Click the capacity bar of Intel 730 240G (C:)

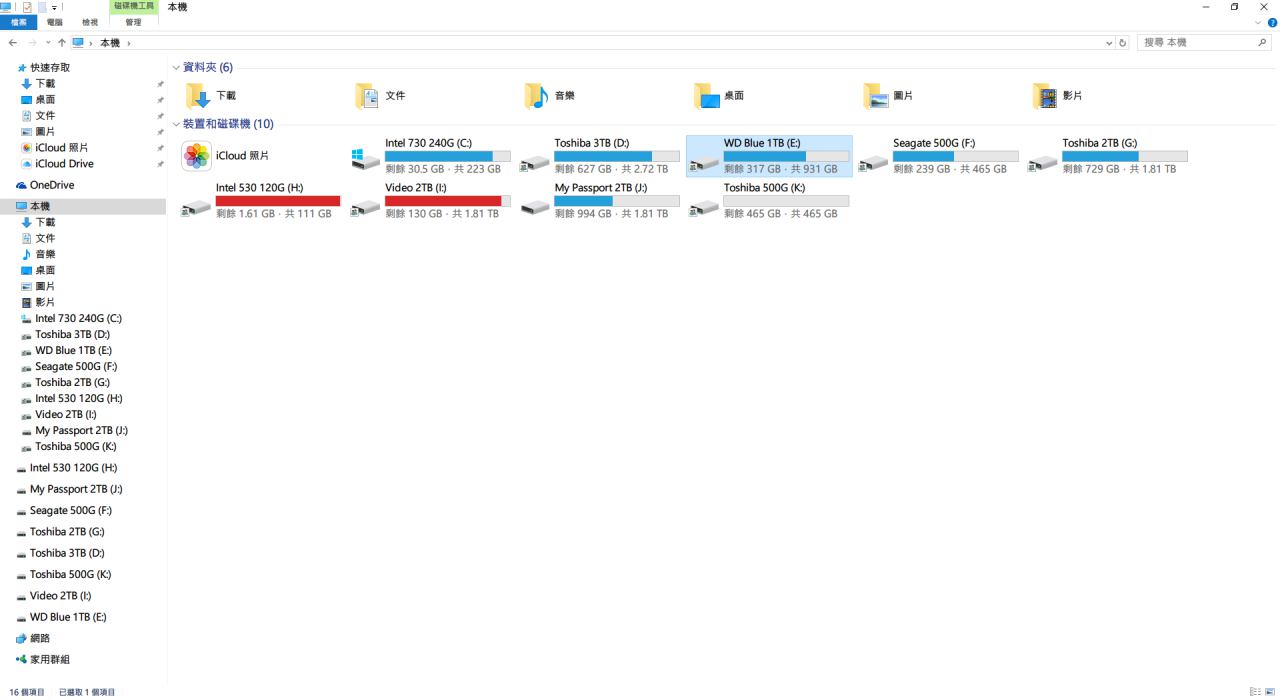447,156
